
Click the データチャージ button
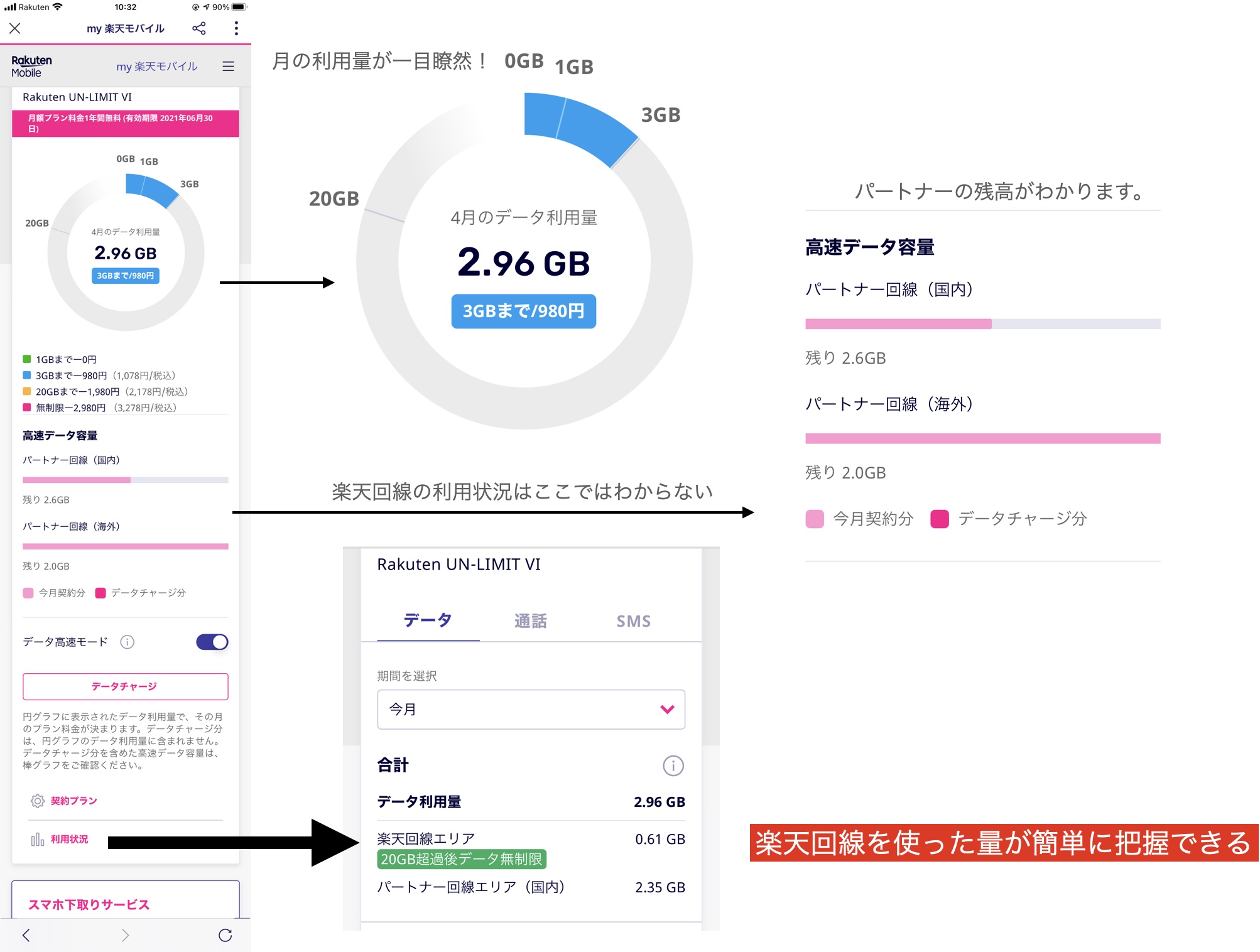coord(126,686)
